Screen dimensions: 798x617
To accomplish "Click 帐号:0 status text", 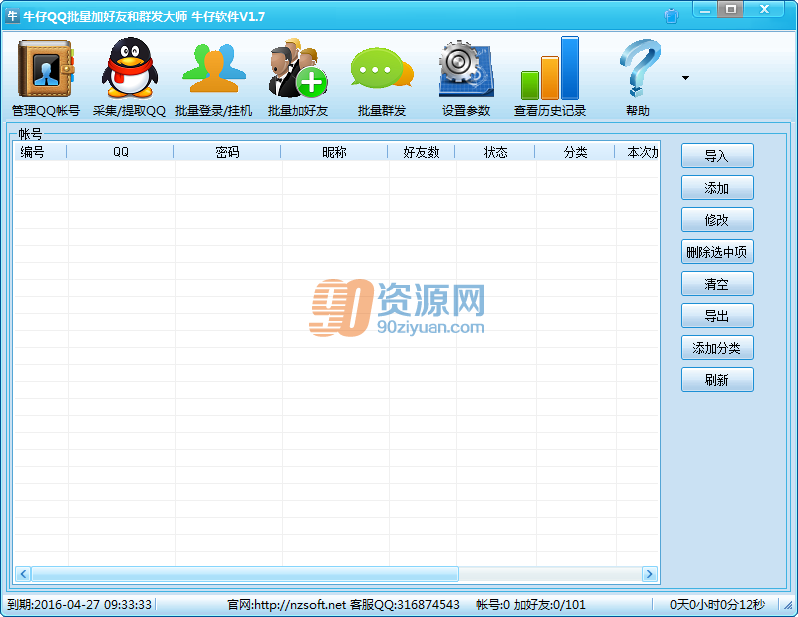I will click(493, 605).
